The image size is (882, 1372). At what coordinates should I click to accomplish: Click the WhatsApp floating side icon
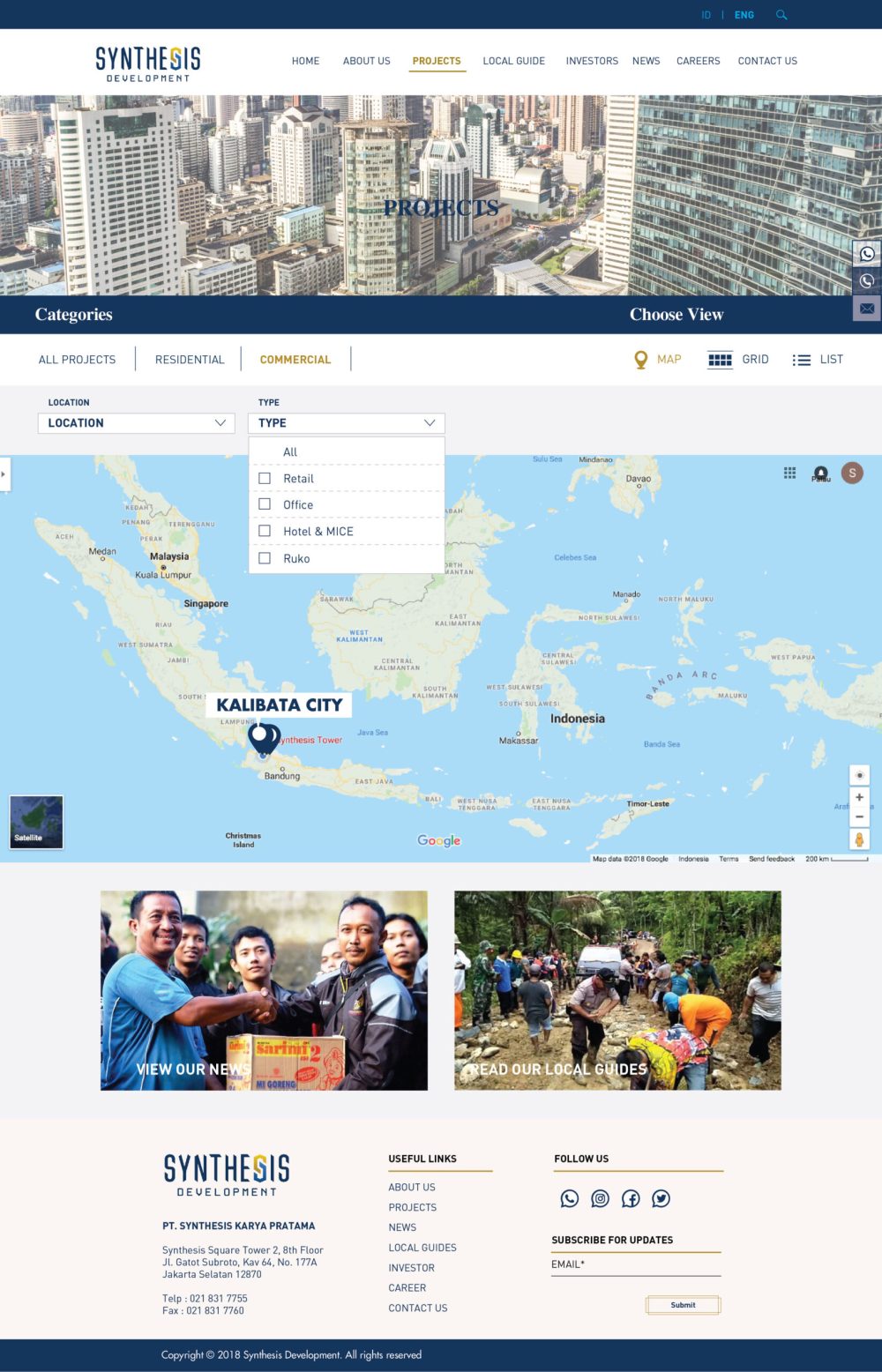click(x=867, y=254)
